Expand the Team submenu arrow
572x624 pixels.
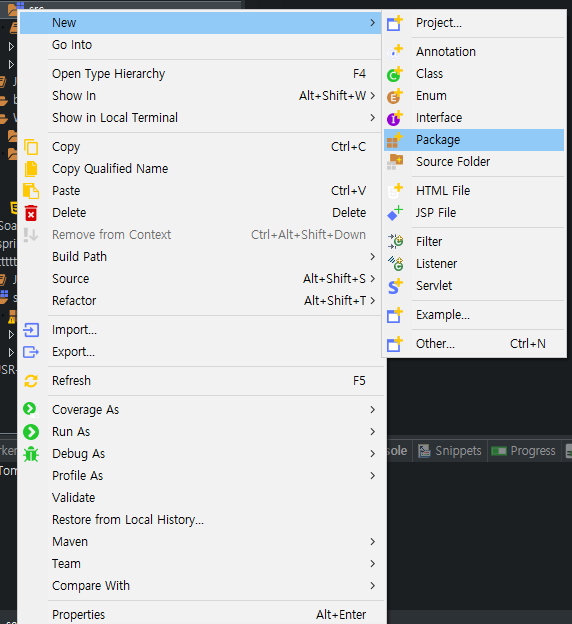[373, 564]
